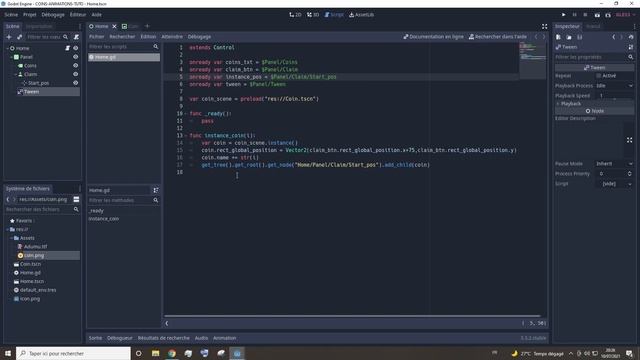Save the resource in Inspector
The width and height of the screenshot is (640, 360).
[580, 37]
